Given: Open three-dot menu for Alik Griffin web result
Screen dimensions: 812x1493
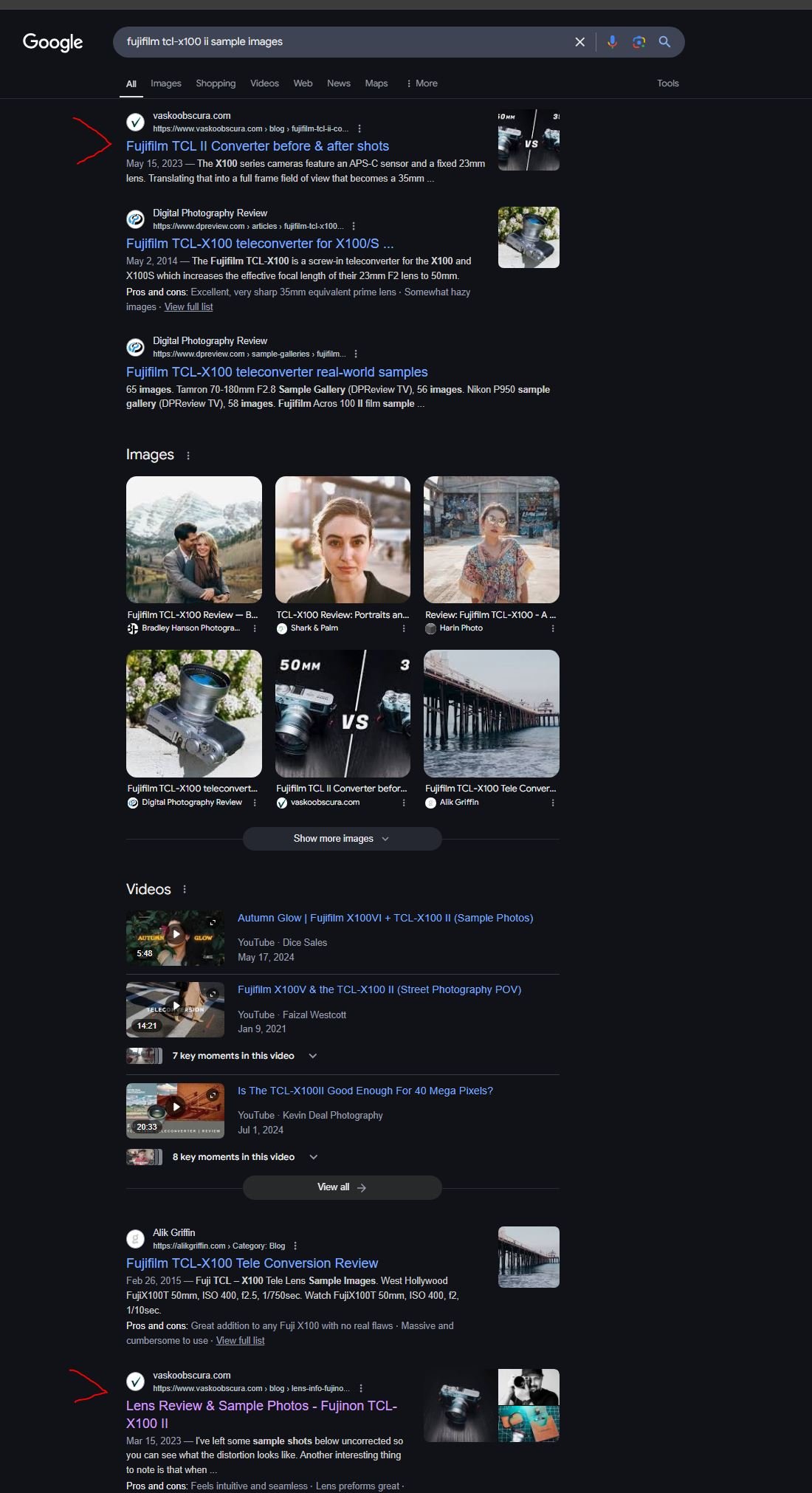Looking at the screenshot, I should pyautogui.click(x=295, y=1246).
